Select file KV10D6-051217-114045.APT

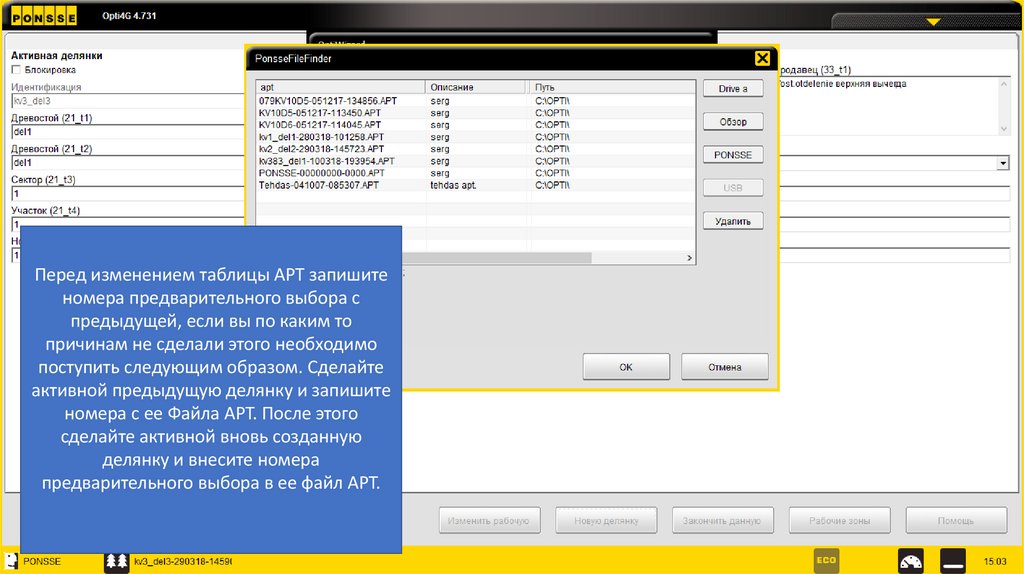(319, 125)
